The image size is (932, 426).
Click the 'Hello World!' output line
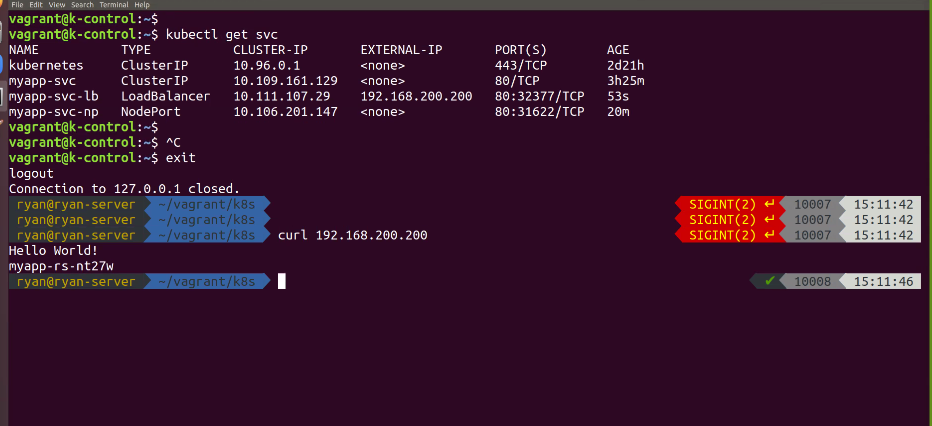(53, 251)
